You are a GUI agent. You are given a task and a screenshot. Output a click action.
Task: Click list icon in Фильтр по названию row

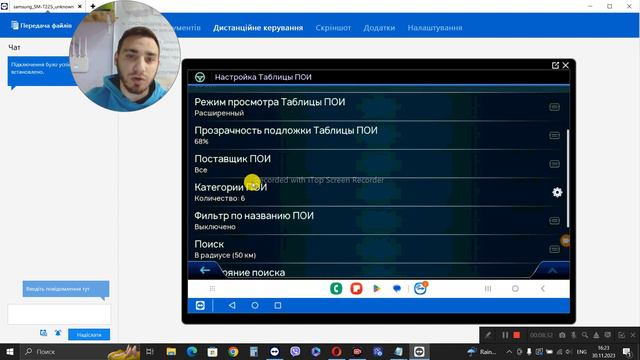[554, 221]
